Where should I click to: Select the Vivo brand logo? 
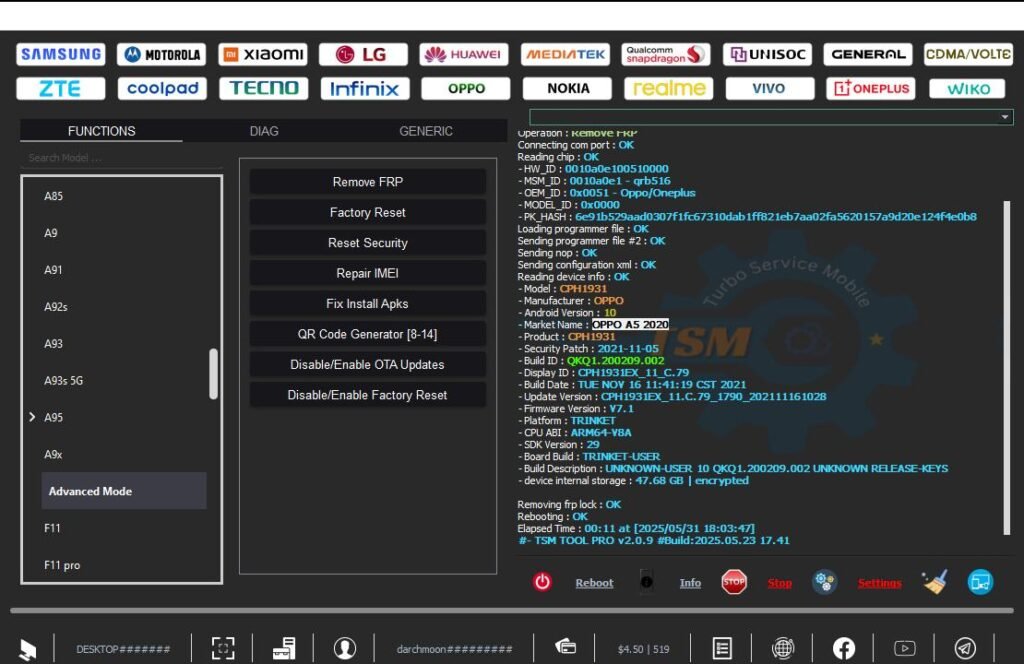(x=770, y=88)
